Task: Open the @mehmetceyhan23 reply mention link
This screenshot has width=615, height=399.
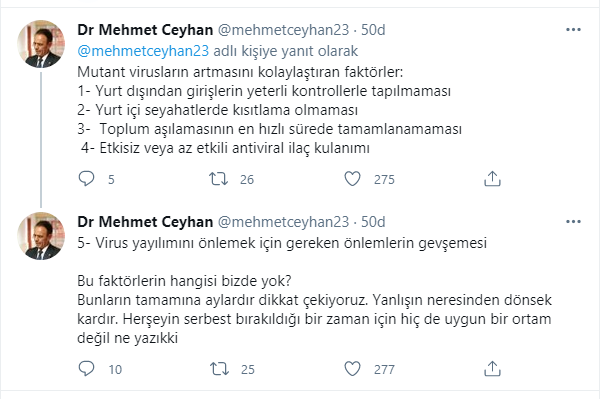Action: pos(143,51)
